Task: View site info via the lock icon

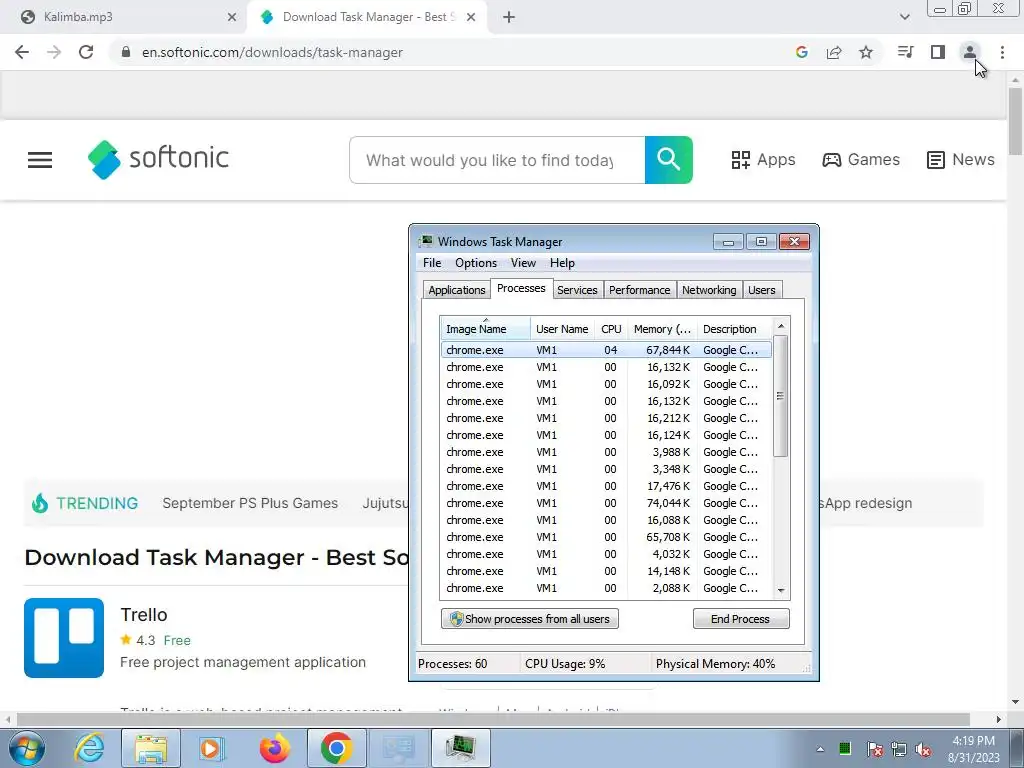Action: (126, 52)
